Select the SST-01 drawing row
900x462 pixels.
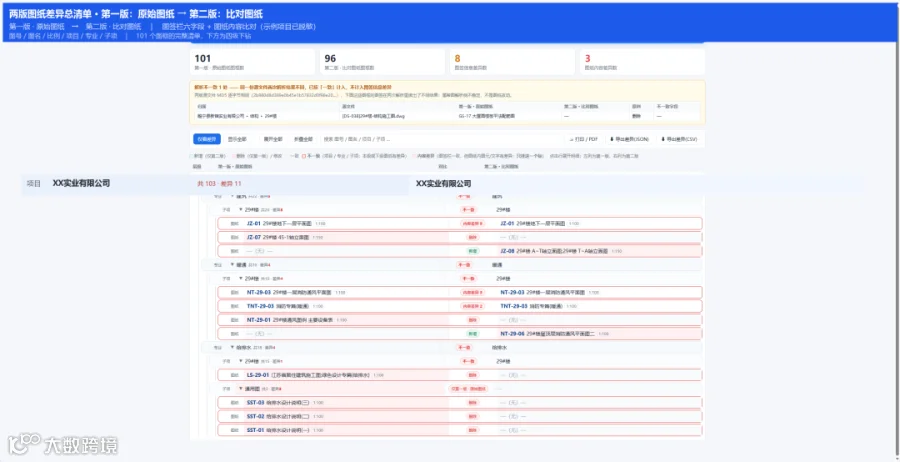point(460,430)
